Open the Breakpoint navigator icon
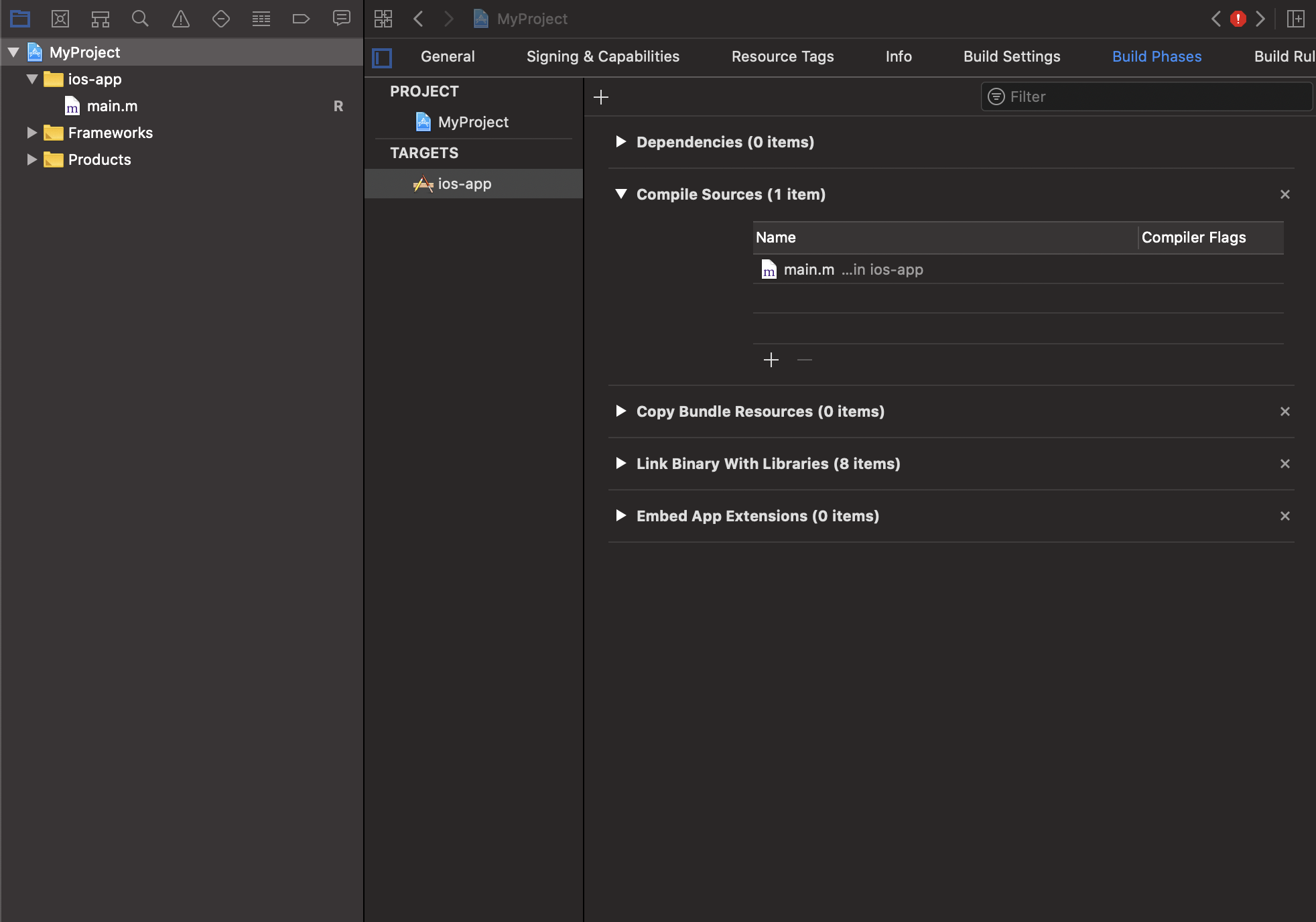The height and width of the screenshot is (922, 1316). point(302,19)
